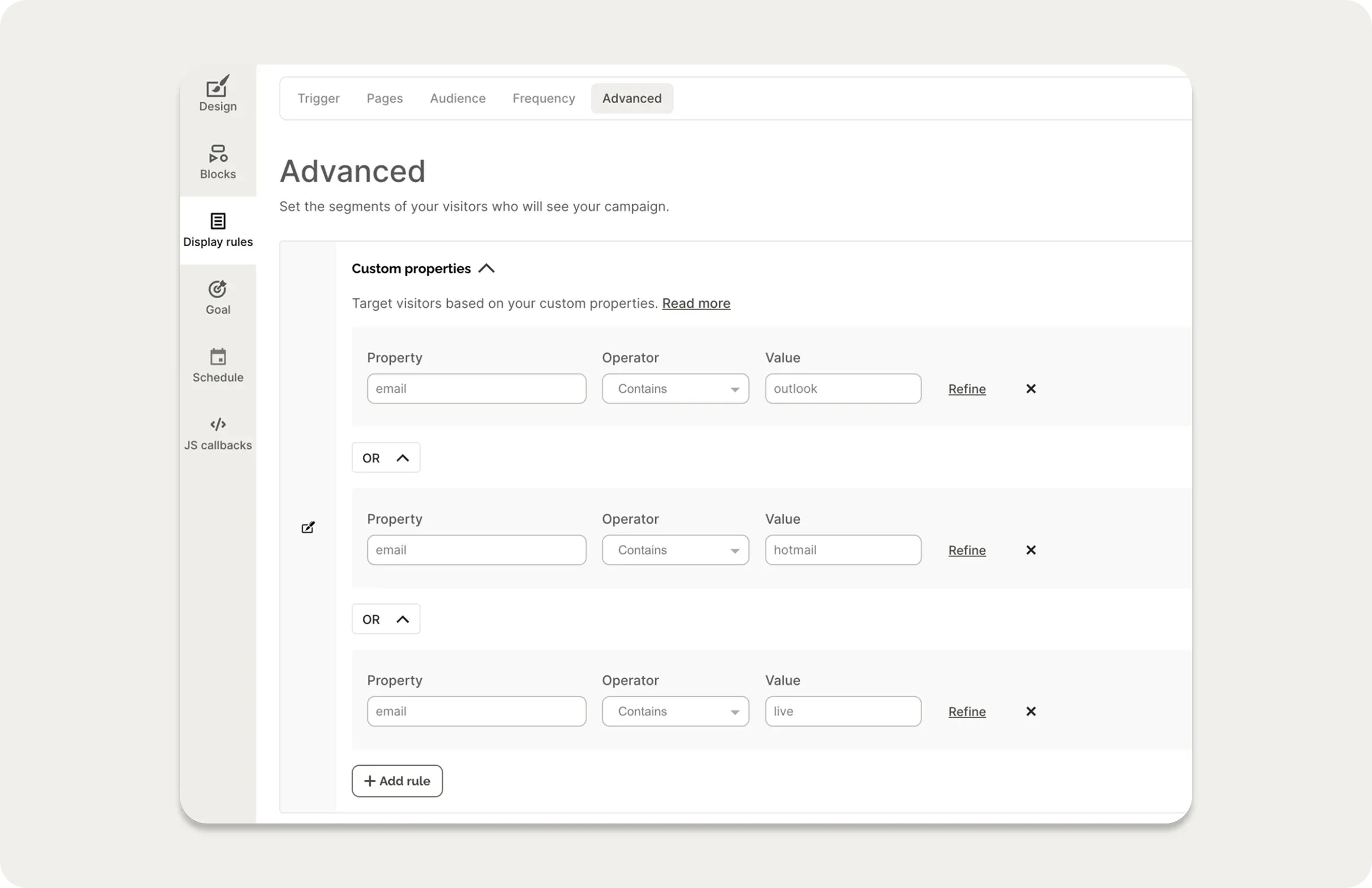Collapse the Custom properties section

486,268
